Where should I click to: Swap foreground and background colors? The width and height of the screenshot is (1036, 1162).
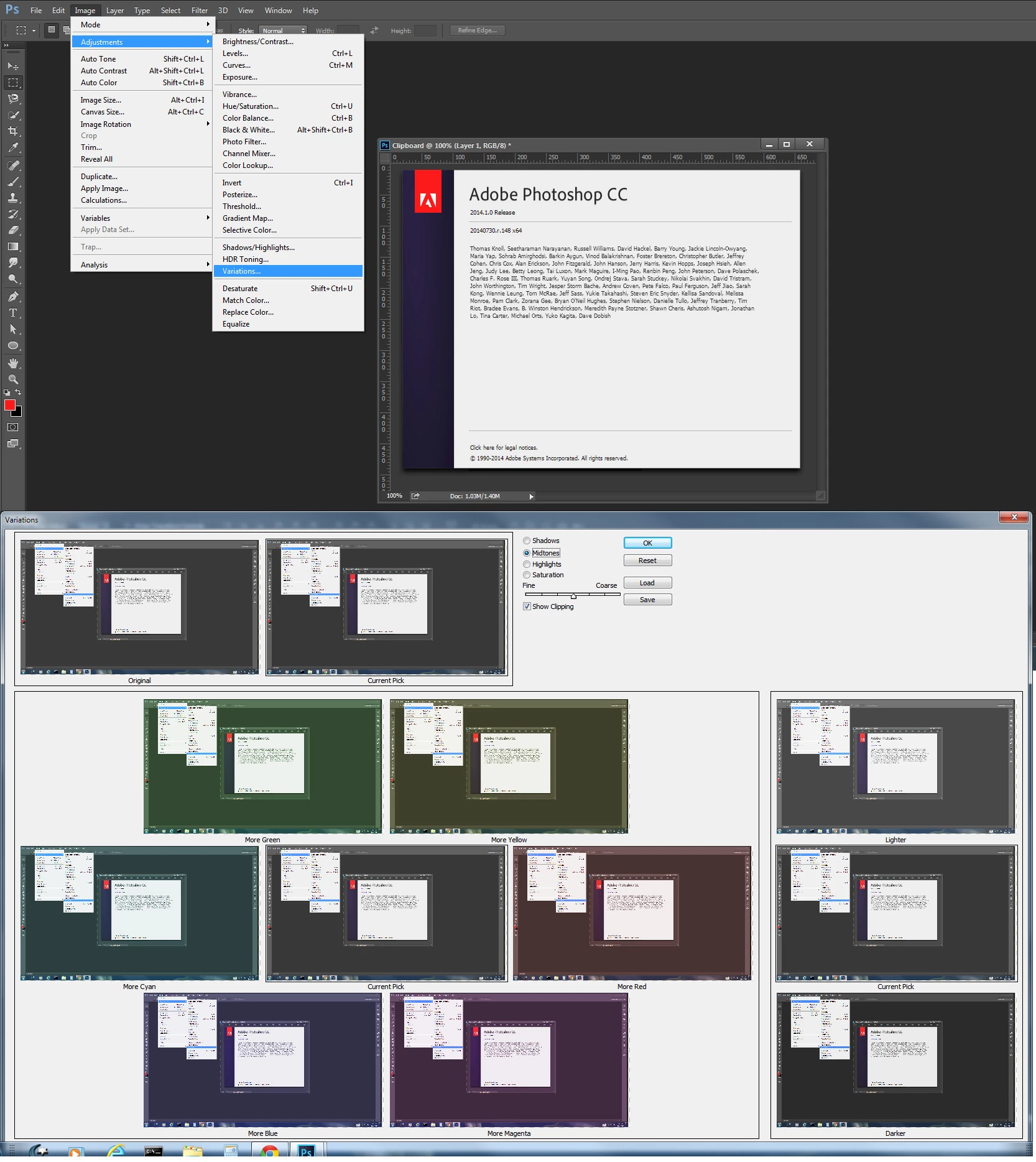tap(18, 392)
